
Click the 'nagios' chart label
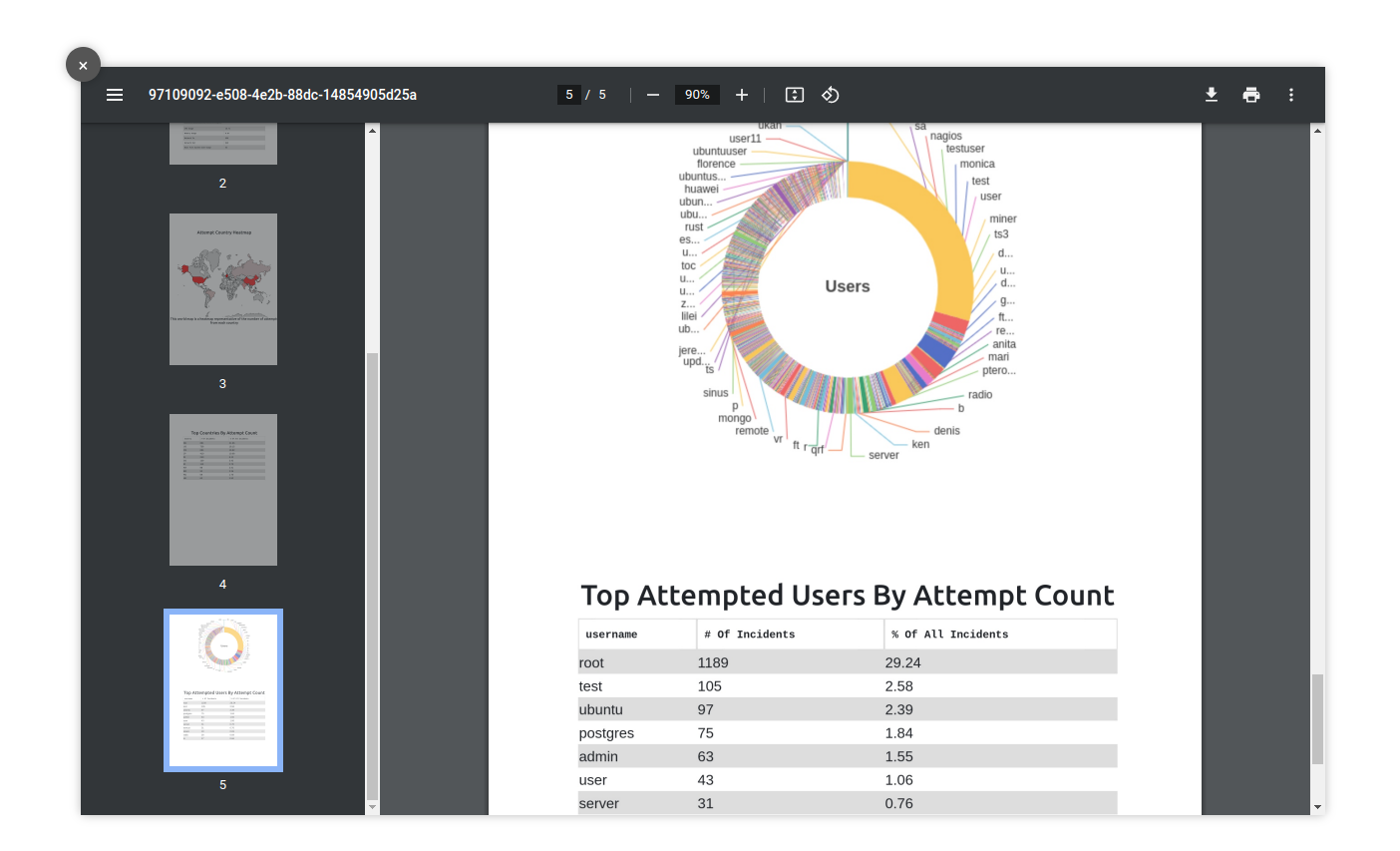point(946,136)
